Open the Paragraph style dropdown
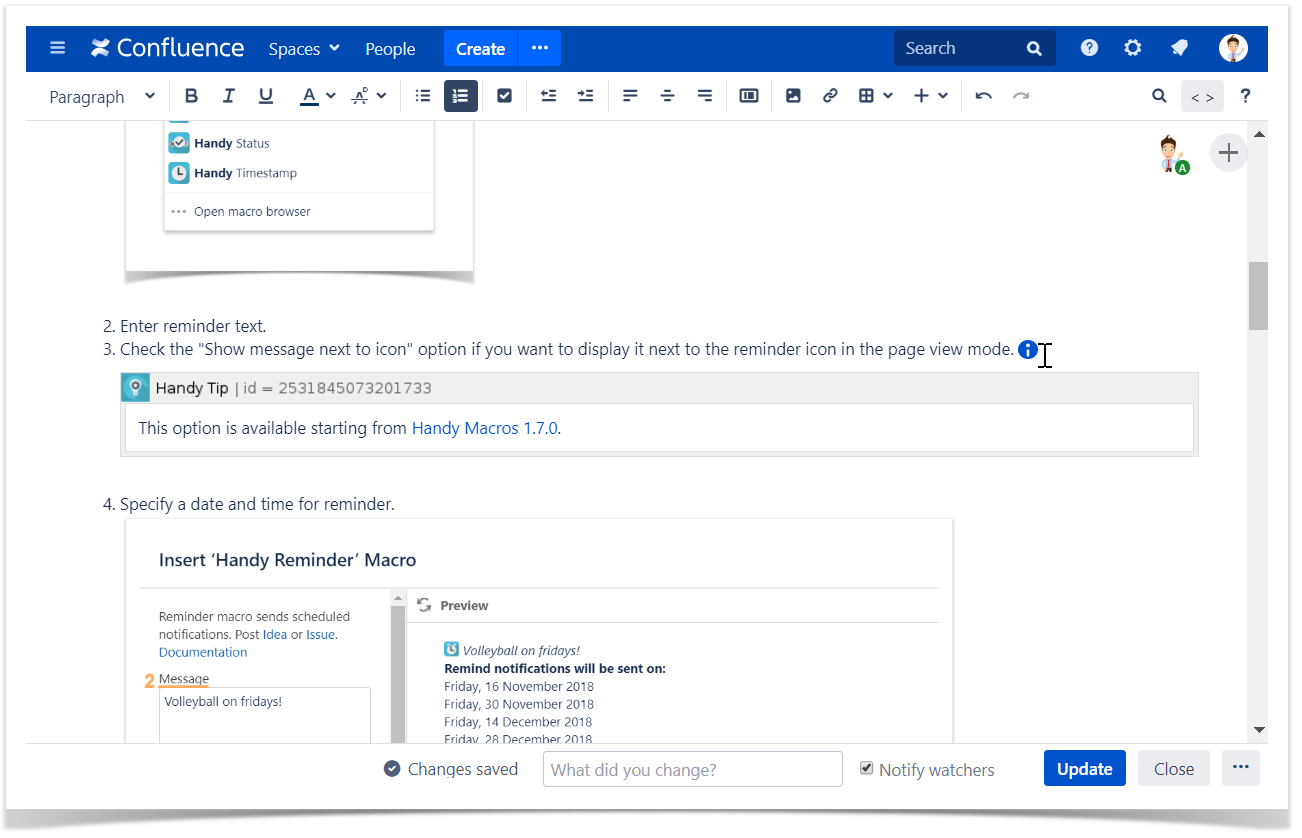 click(x=102, y=96)
